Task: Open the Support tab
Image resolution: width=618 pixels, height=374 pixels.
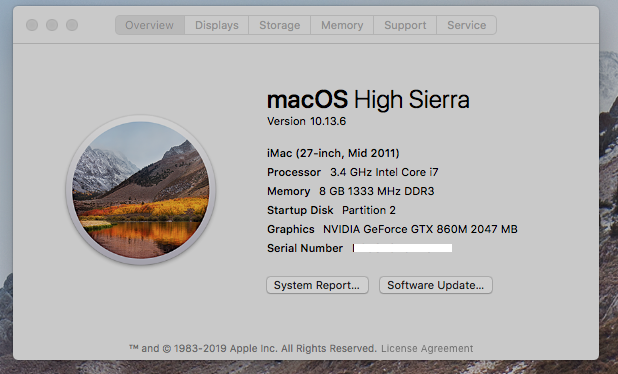Action: click(x=405, y=25)
